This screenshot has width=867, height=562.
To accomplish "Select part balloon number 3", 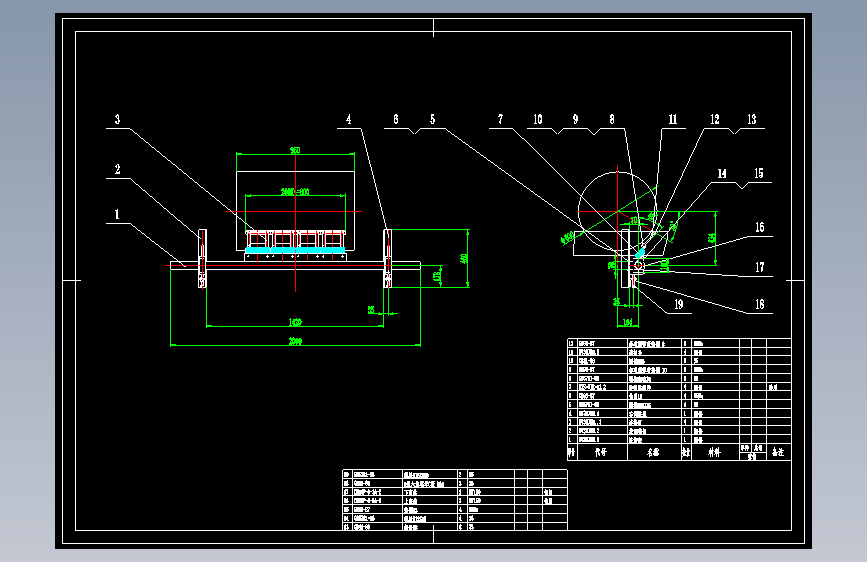I will tap(117, 119).
